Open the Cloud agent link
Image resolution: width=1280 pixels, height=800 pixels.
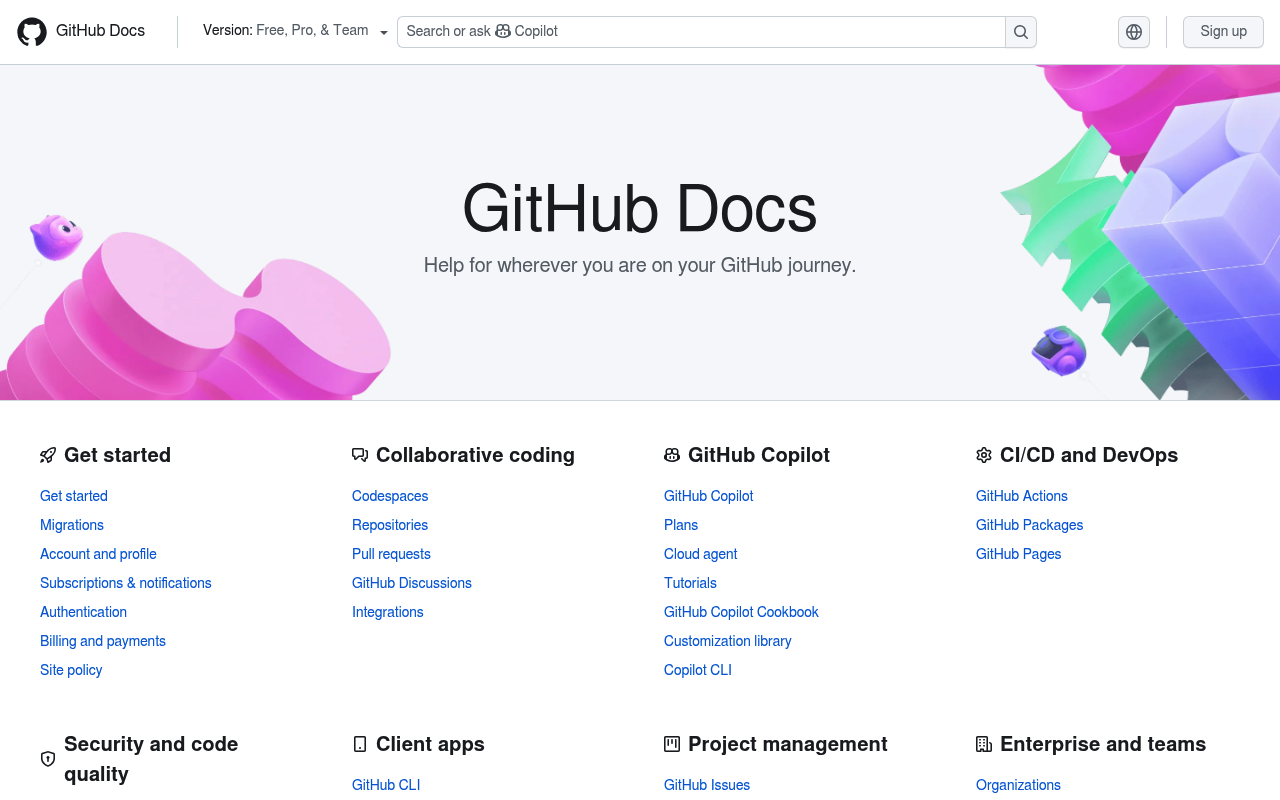[701, 554]
